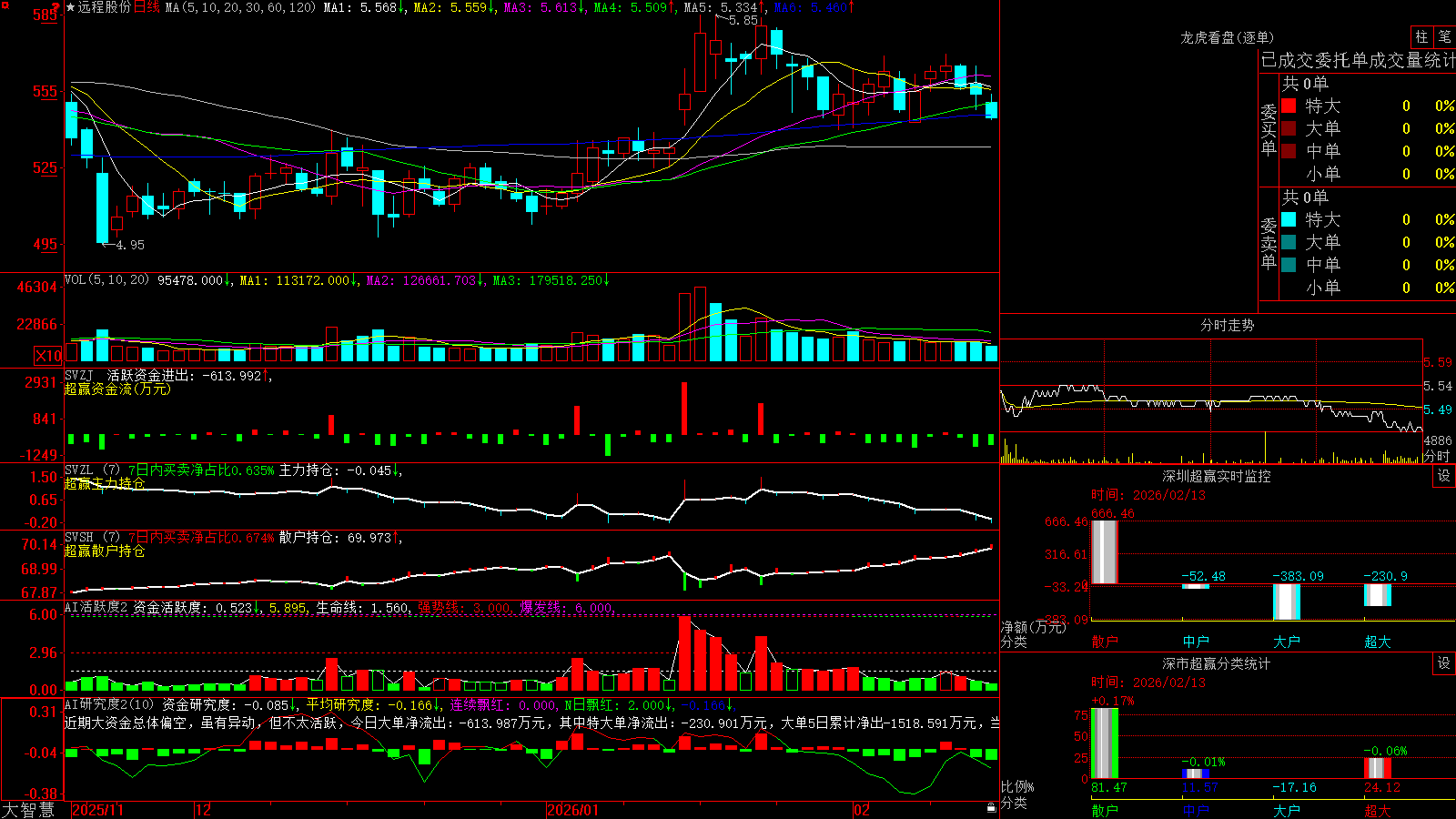Click the lock icon below the chart
Image resolution: width=1456 pixels, height=819 pixels.
point(991,808)
